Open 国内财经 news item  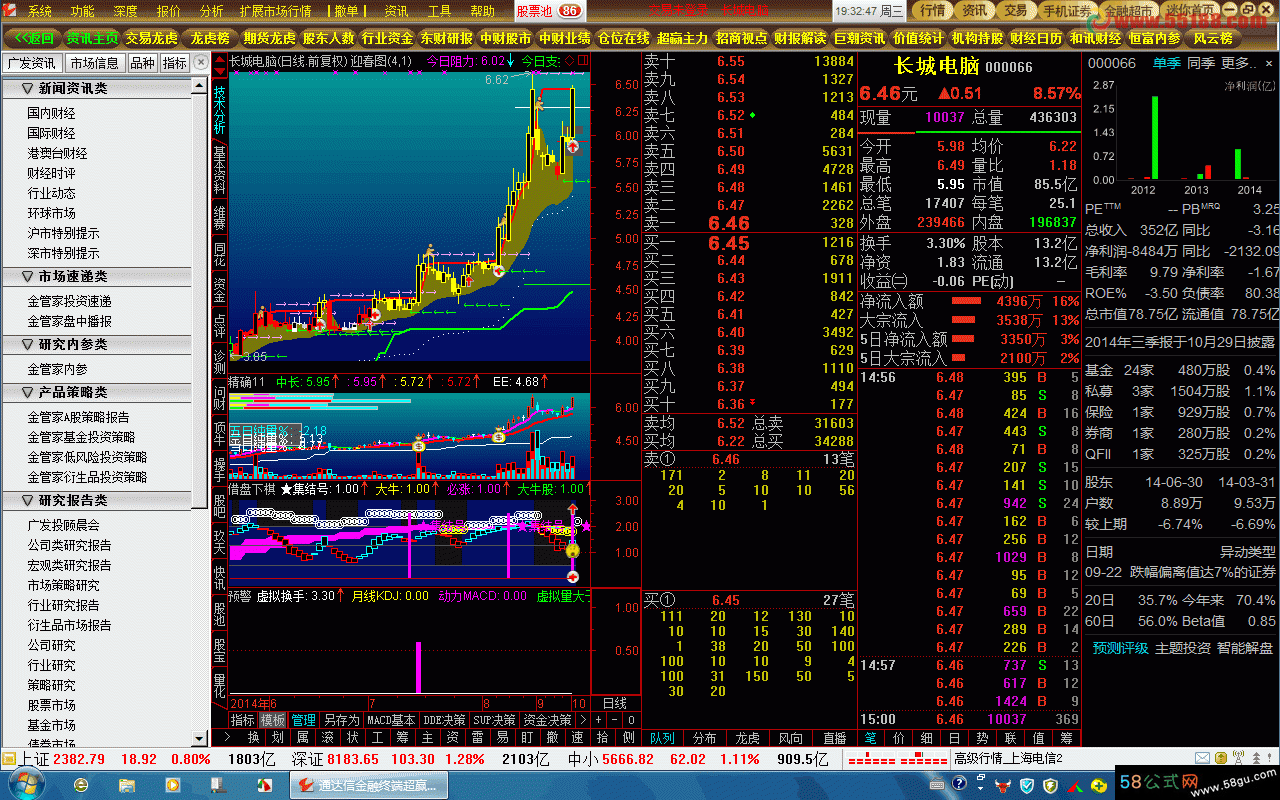52,113
